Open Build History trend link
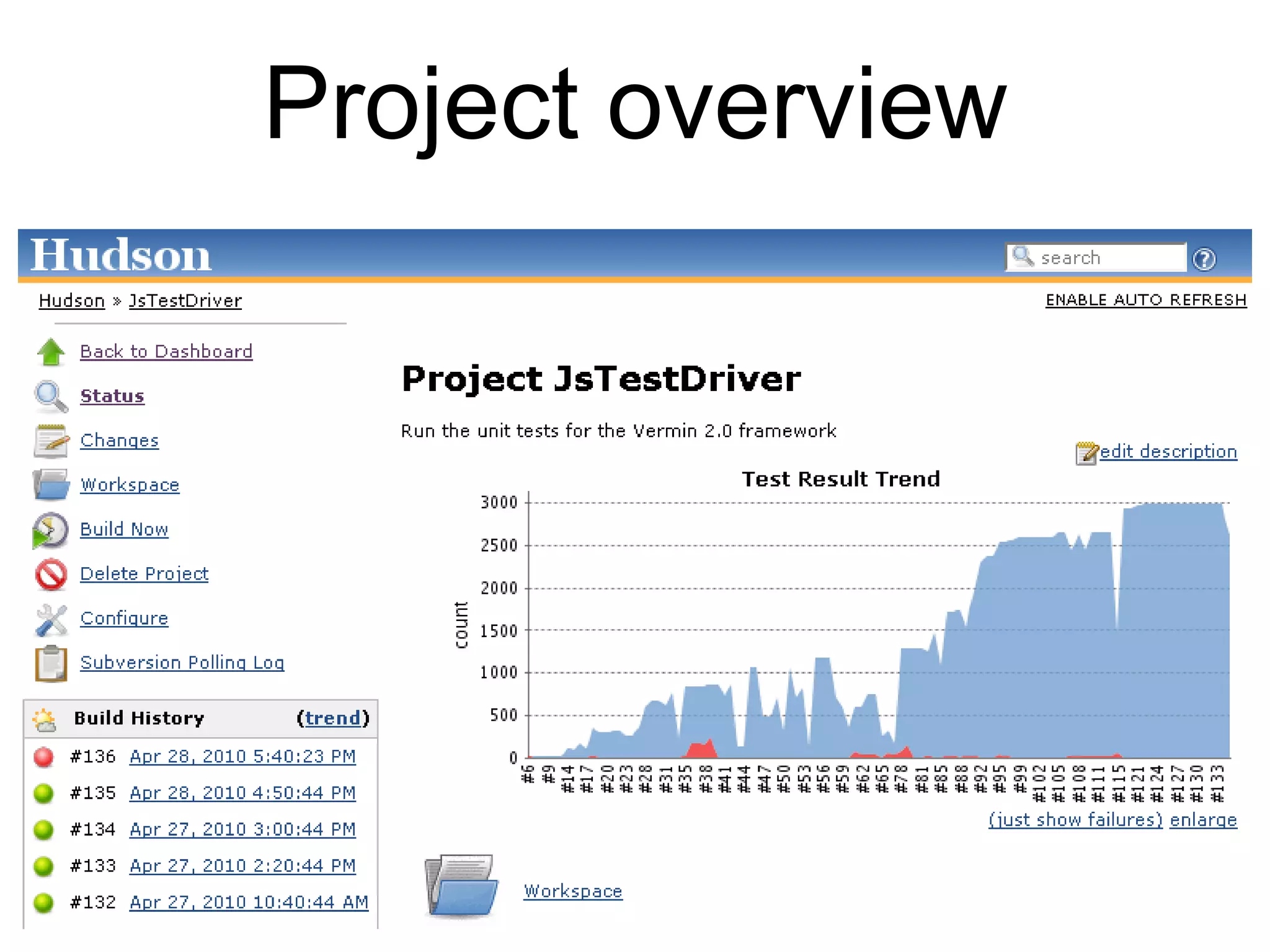The height and width of the screenshot is (952, 1270). (332, 718)
